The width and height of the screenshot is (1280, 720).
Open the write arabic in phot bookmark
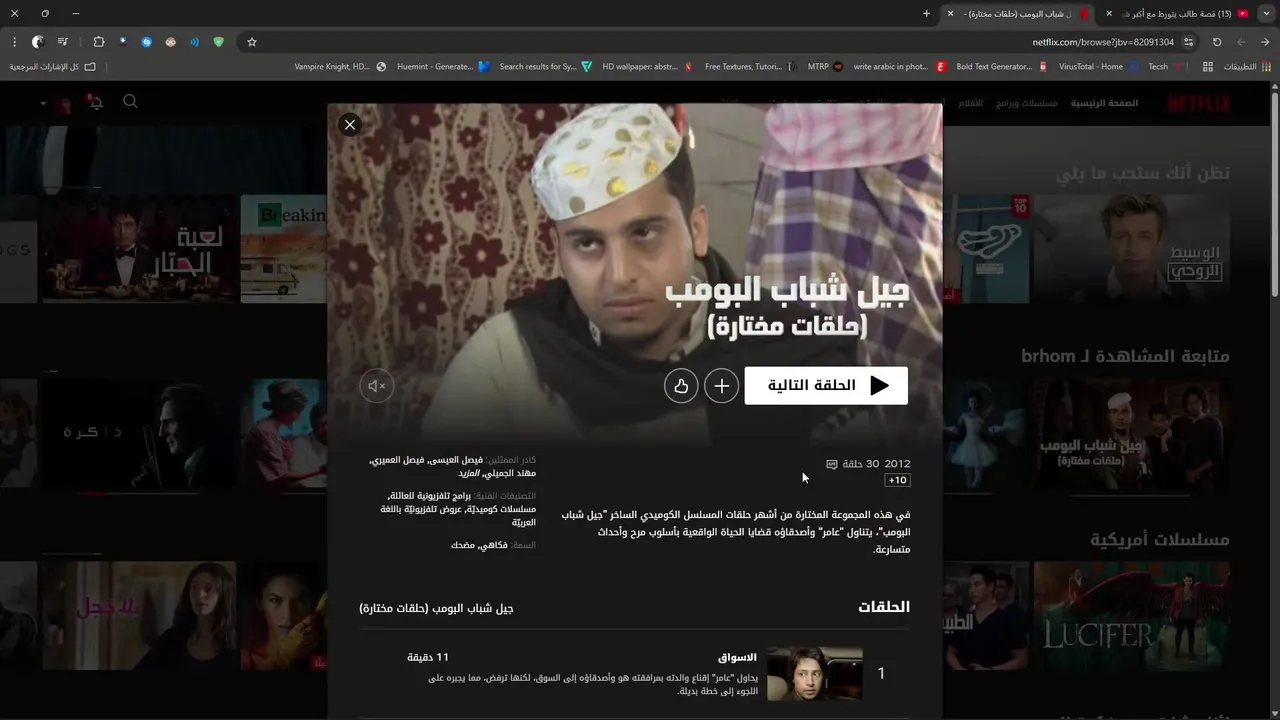[899, 67]
